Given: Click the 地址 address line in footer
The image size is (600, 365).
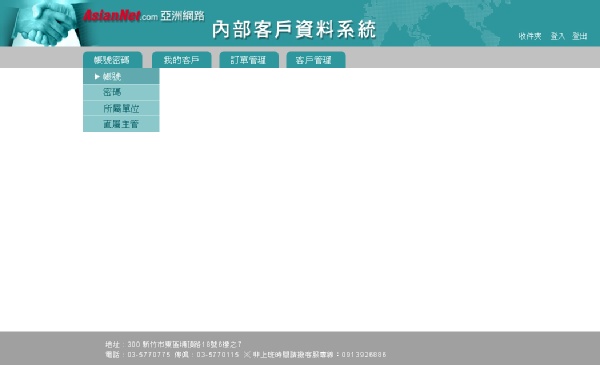Looking at the screenshot, I should pos(173,344).
